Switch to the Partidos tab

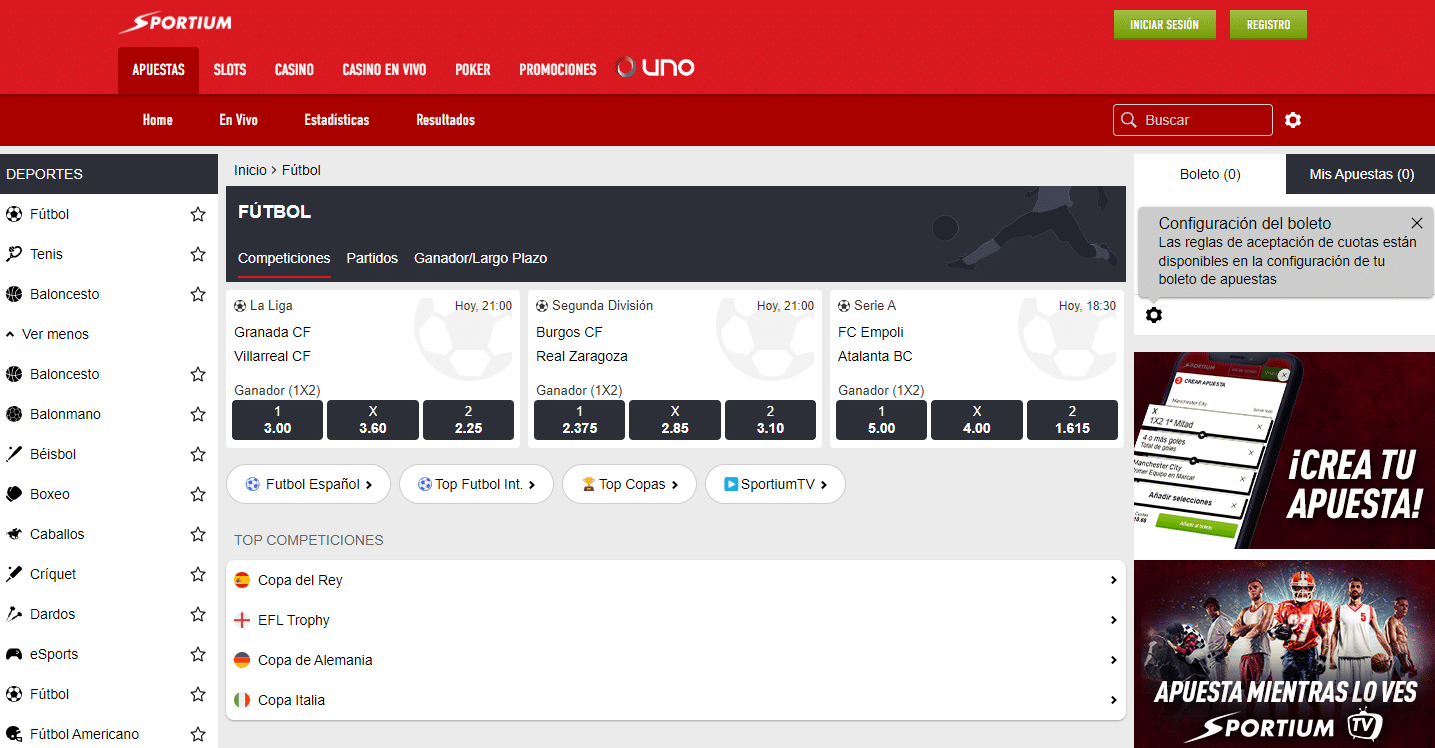coord(372,258)
